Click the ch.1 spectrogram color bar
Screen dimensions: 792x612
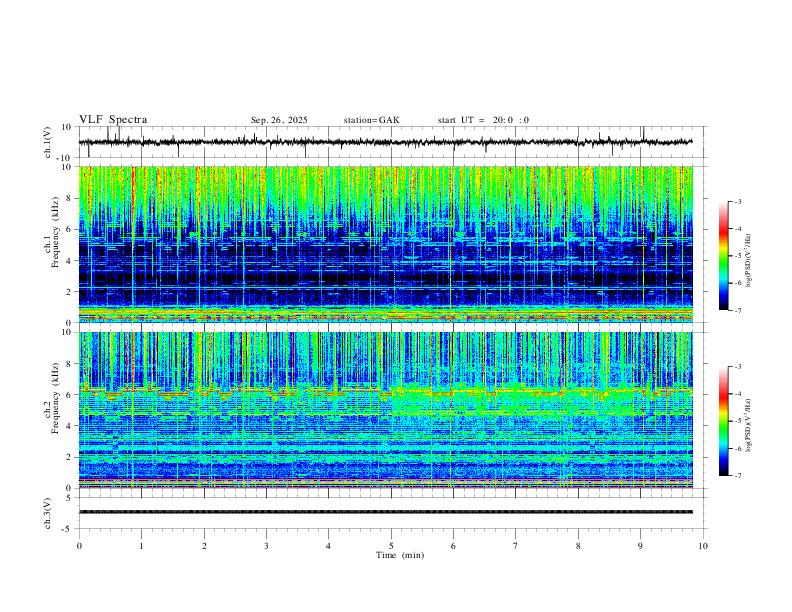coord(723,256)
